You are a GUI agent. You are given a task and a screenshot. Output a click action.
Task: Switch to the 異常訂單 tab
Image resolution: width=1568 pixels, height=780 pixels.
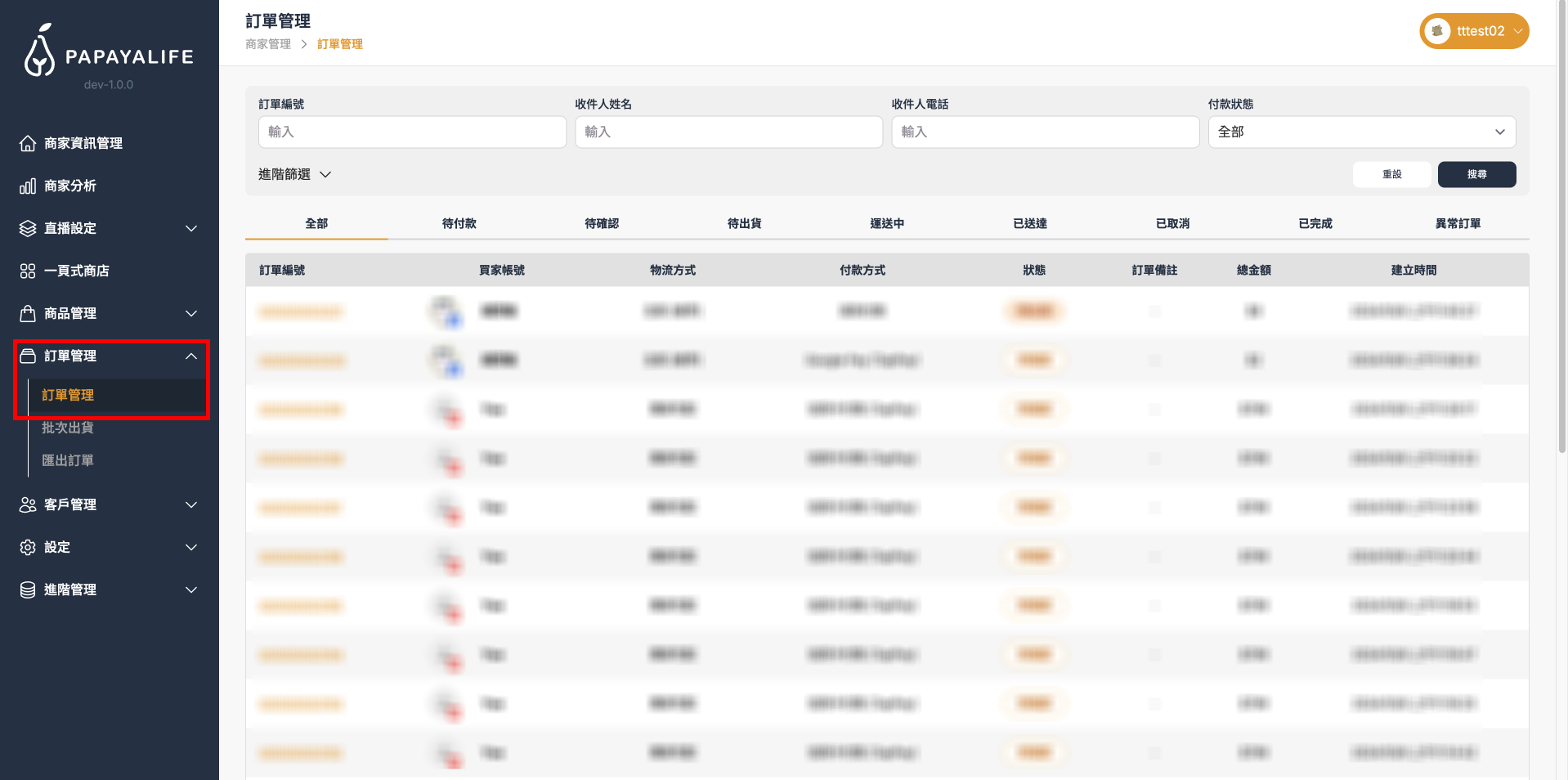1458,224
